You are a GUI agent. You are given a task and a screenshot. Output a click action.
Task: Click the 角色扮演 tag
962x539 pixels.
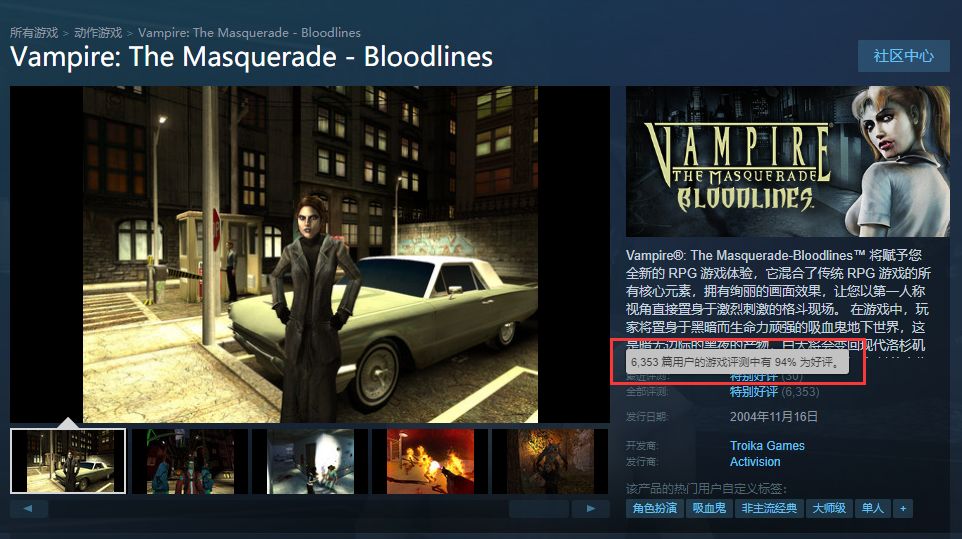tap(655, 508)
